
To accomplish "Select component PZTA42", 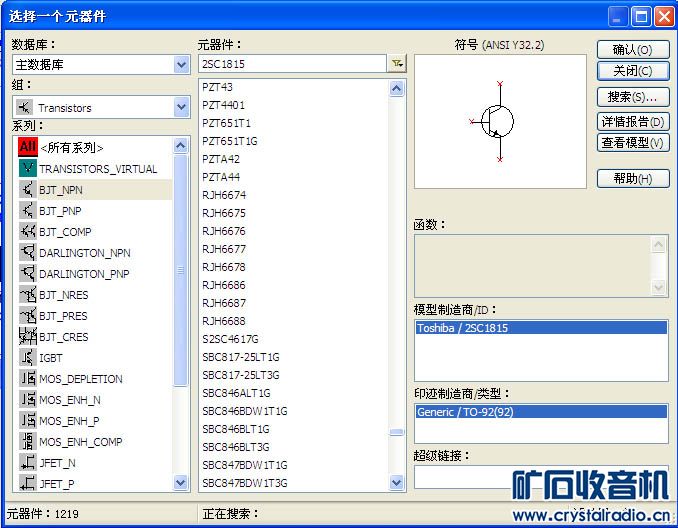I will pyautogui.click(x=221, y=159).
